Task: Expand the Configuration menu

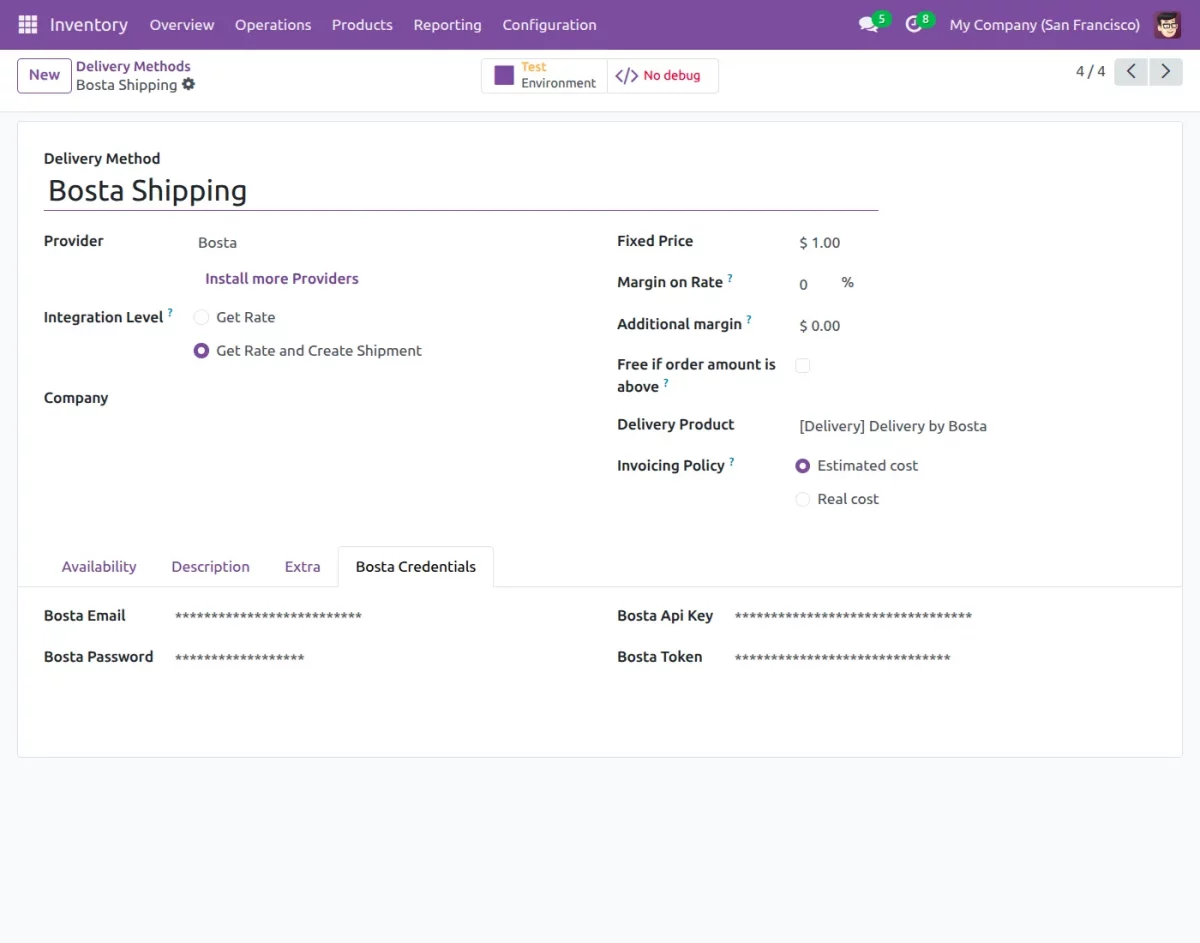Action: 549,25
